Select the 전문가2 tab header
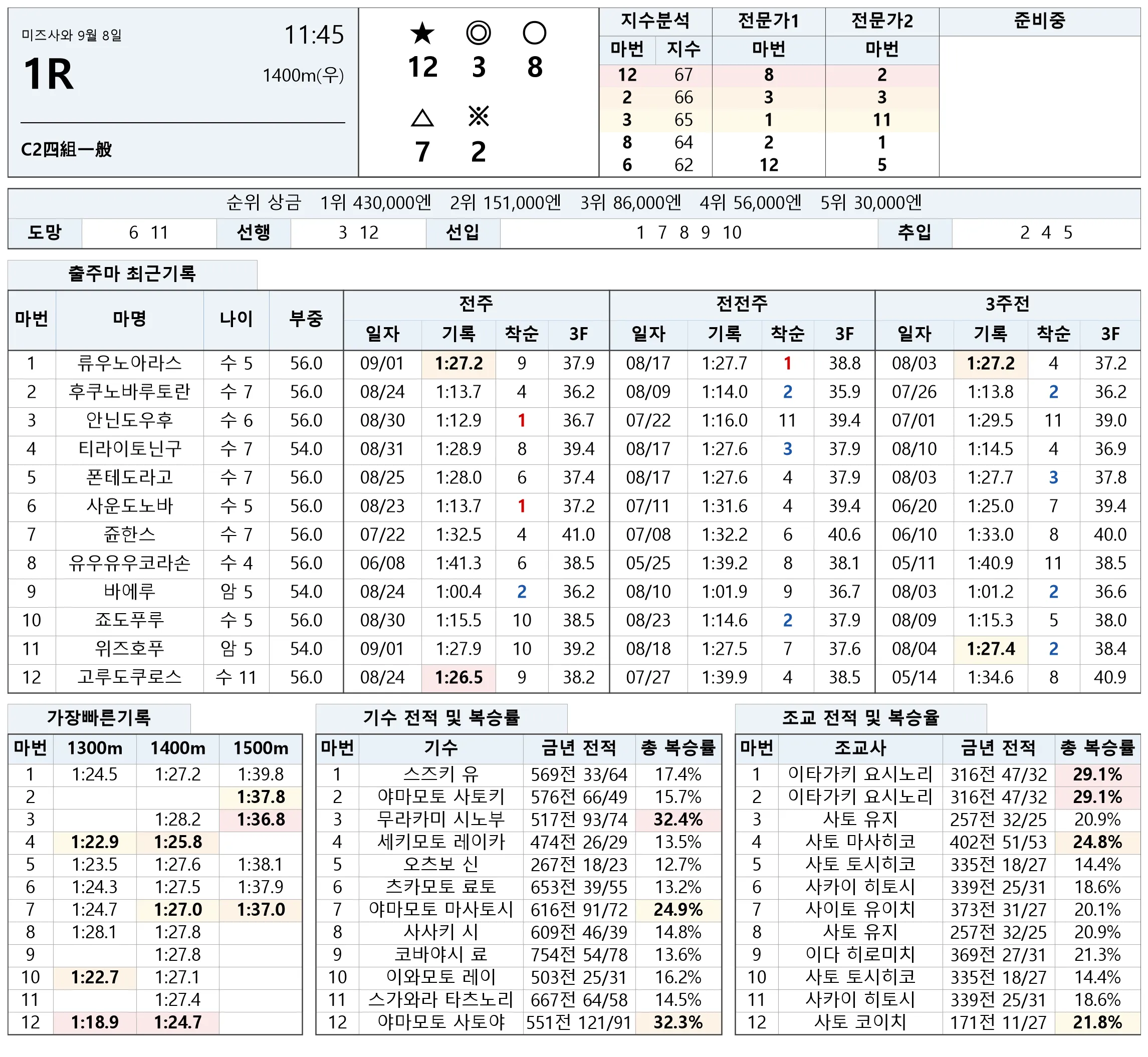 [881, 22]
